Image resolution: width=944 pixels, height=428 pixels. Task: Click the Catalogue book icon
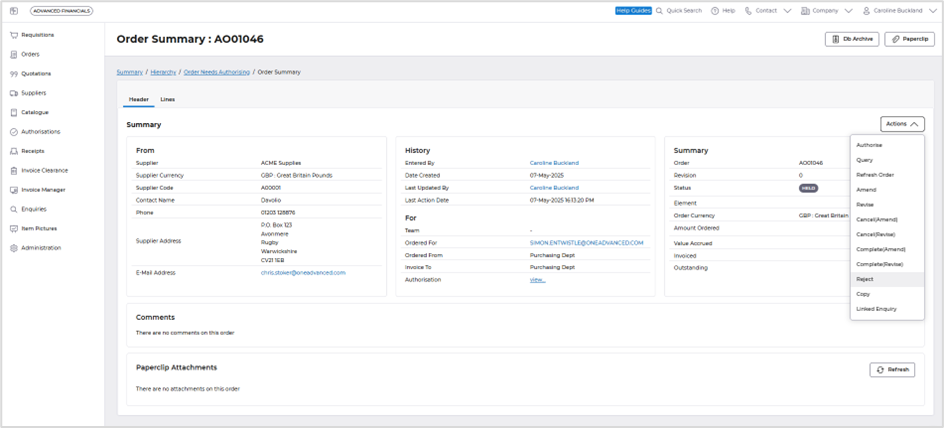(x=14, y=113)
